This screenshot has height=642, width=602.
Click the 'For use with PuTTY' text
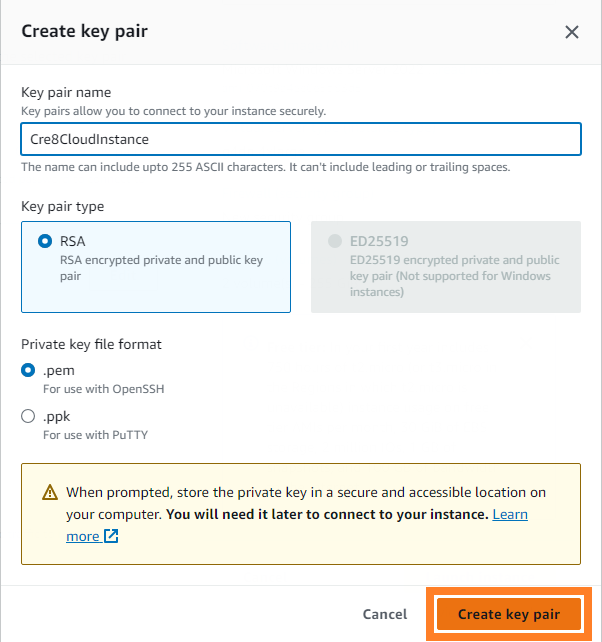click(x=95, y=435)
